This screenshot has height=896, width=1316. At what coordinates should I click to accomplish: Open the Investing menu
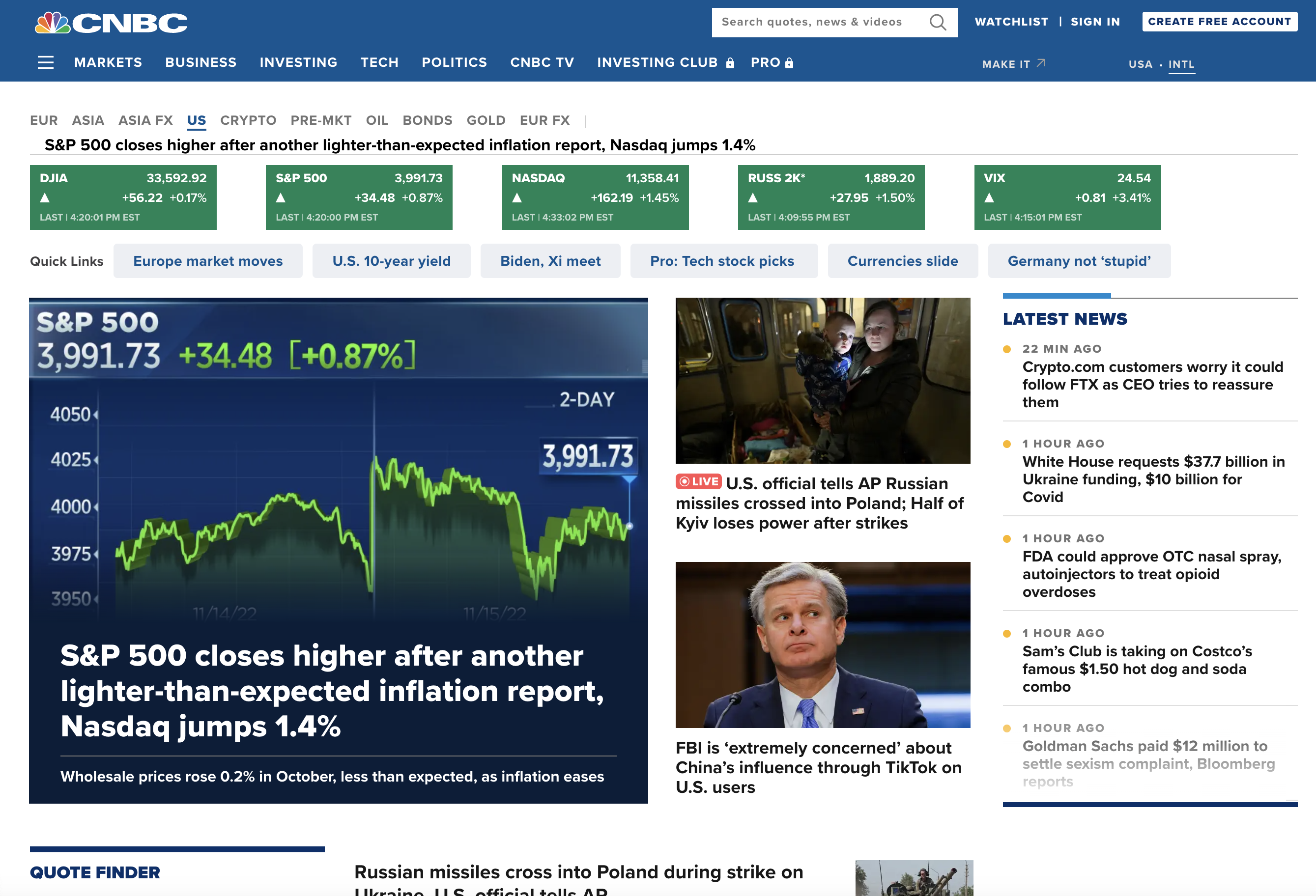298,62
